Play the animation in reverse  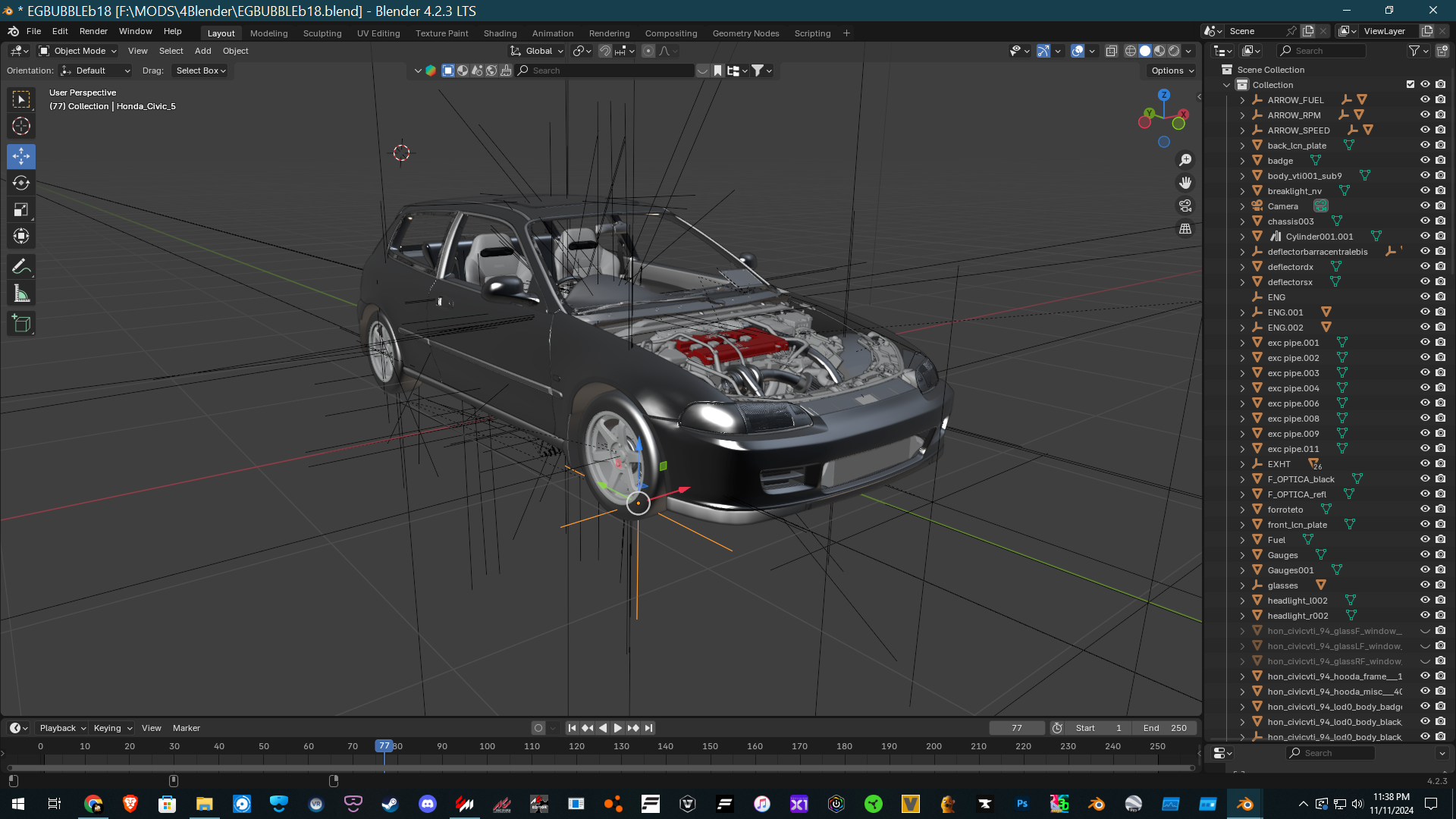[x=603, y=728]
